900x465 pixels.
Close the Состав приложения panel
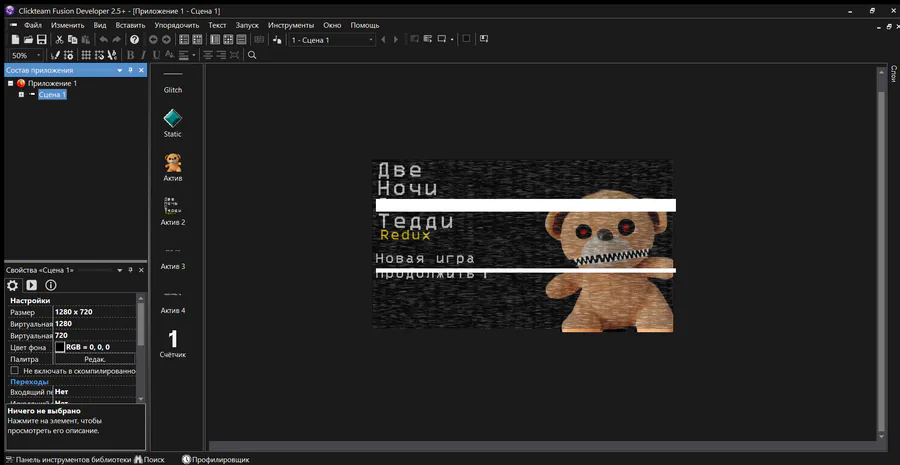pyautogui.click(x=141, y=70)
